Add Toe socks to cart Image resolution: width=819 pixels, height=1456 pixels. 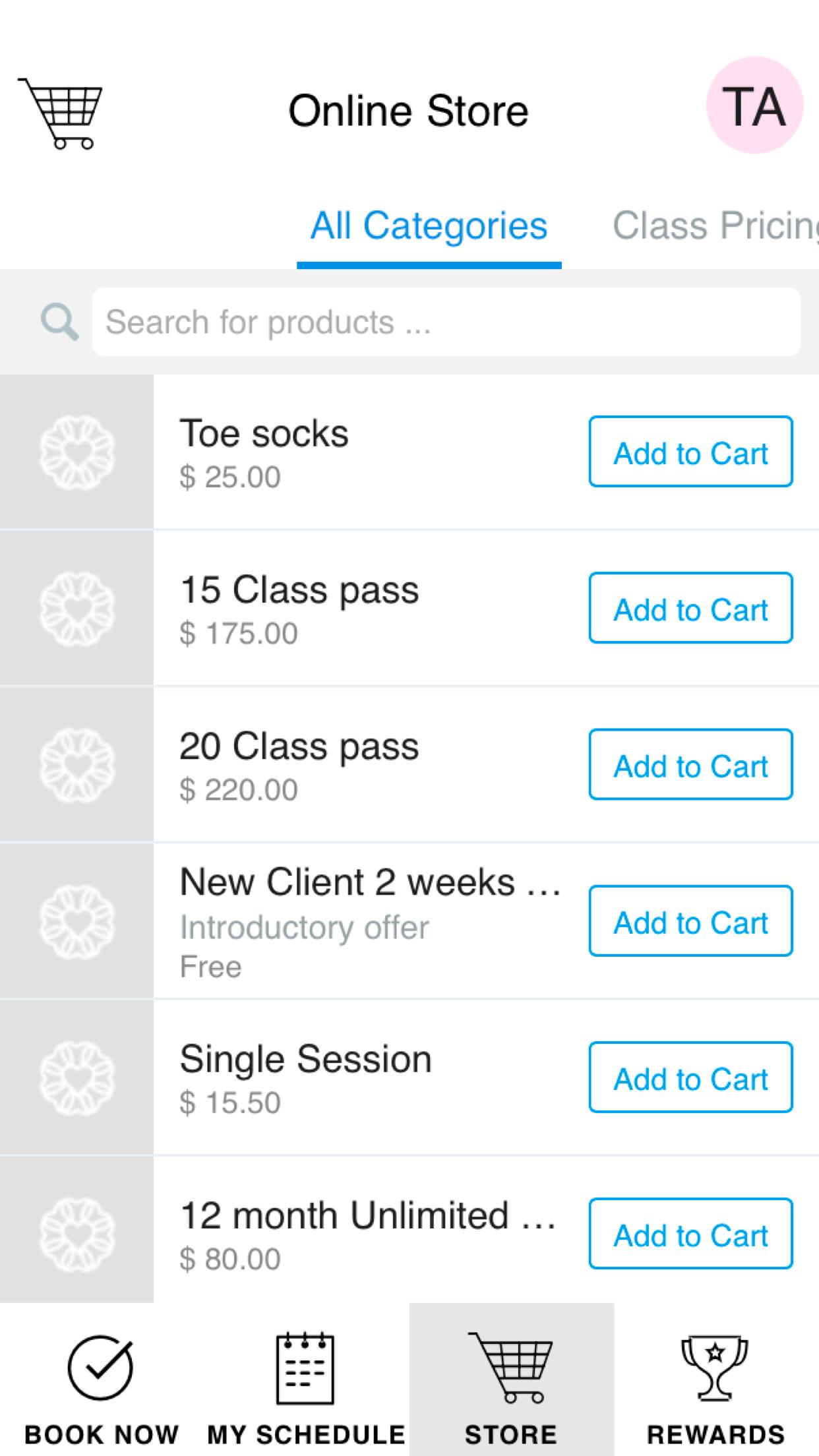[x=690, y=452]
